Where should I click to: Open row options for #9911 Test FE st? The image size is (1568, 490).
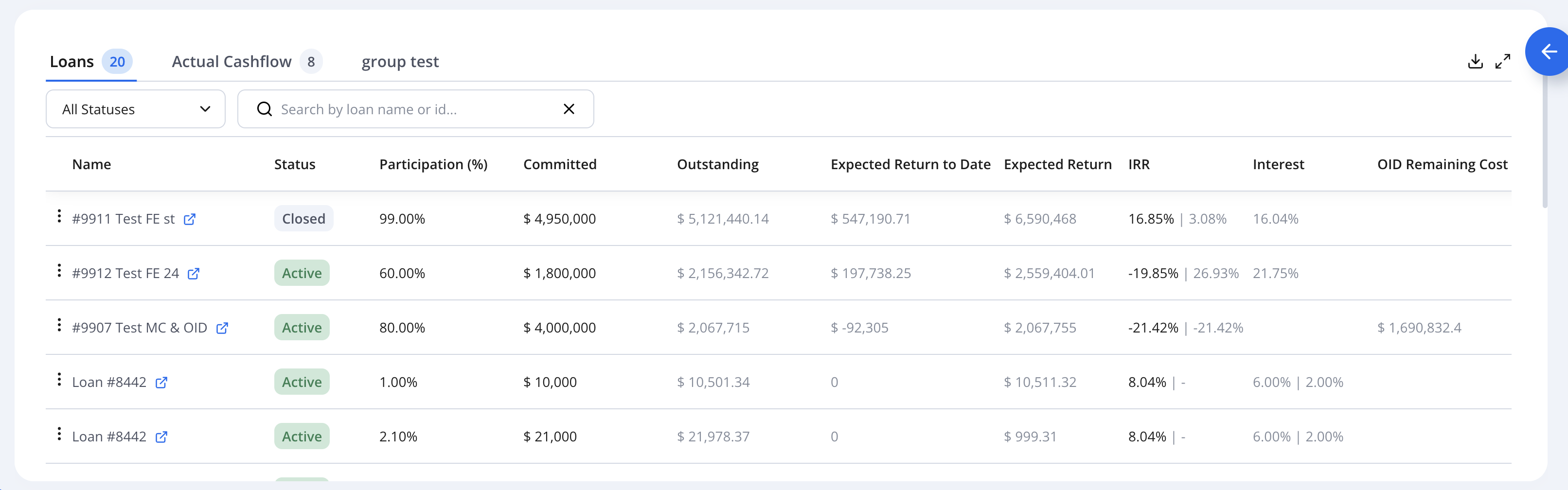point(59,216)
